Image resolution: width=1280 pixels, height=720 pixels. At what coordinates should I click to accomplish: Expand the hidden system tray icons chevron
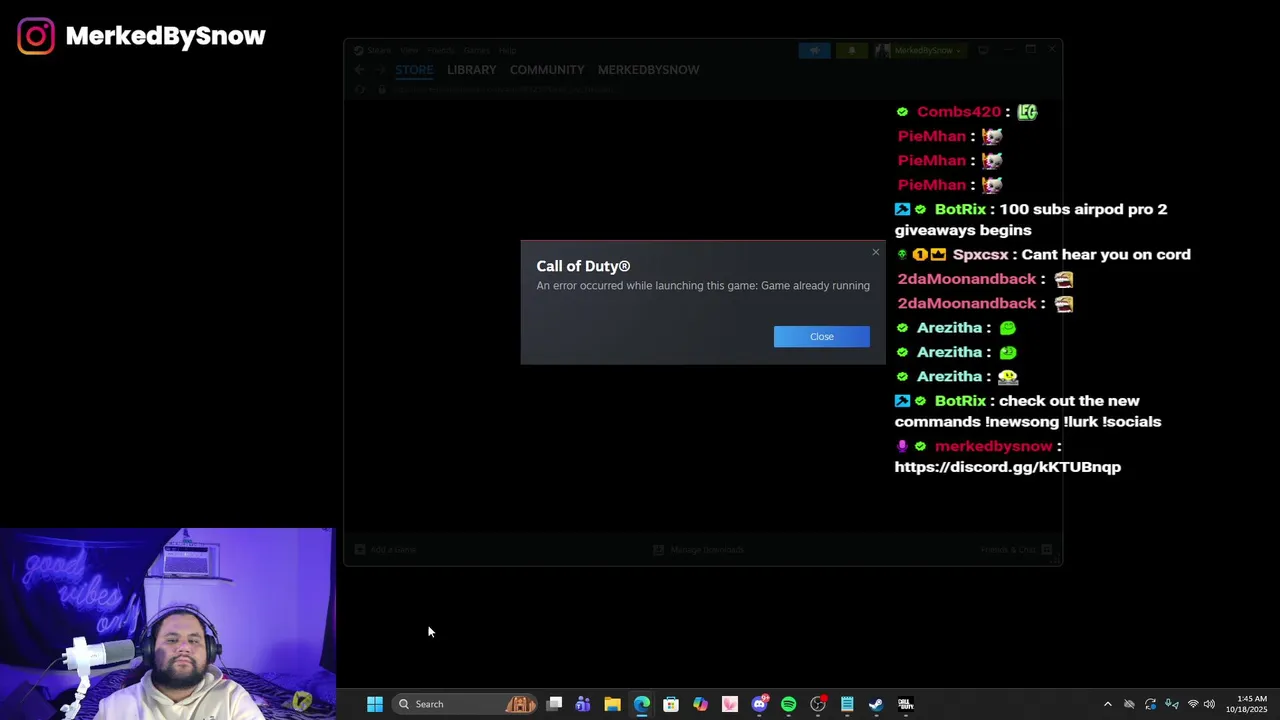[1107, 704]
